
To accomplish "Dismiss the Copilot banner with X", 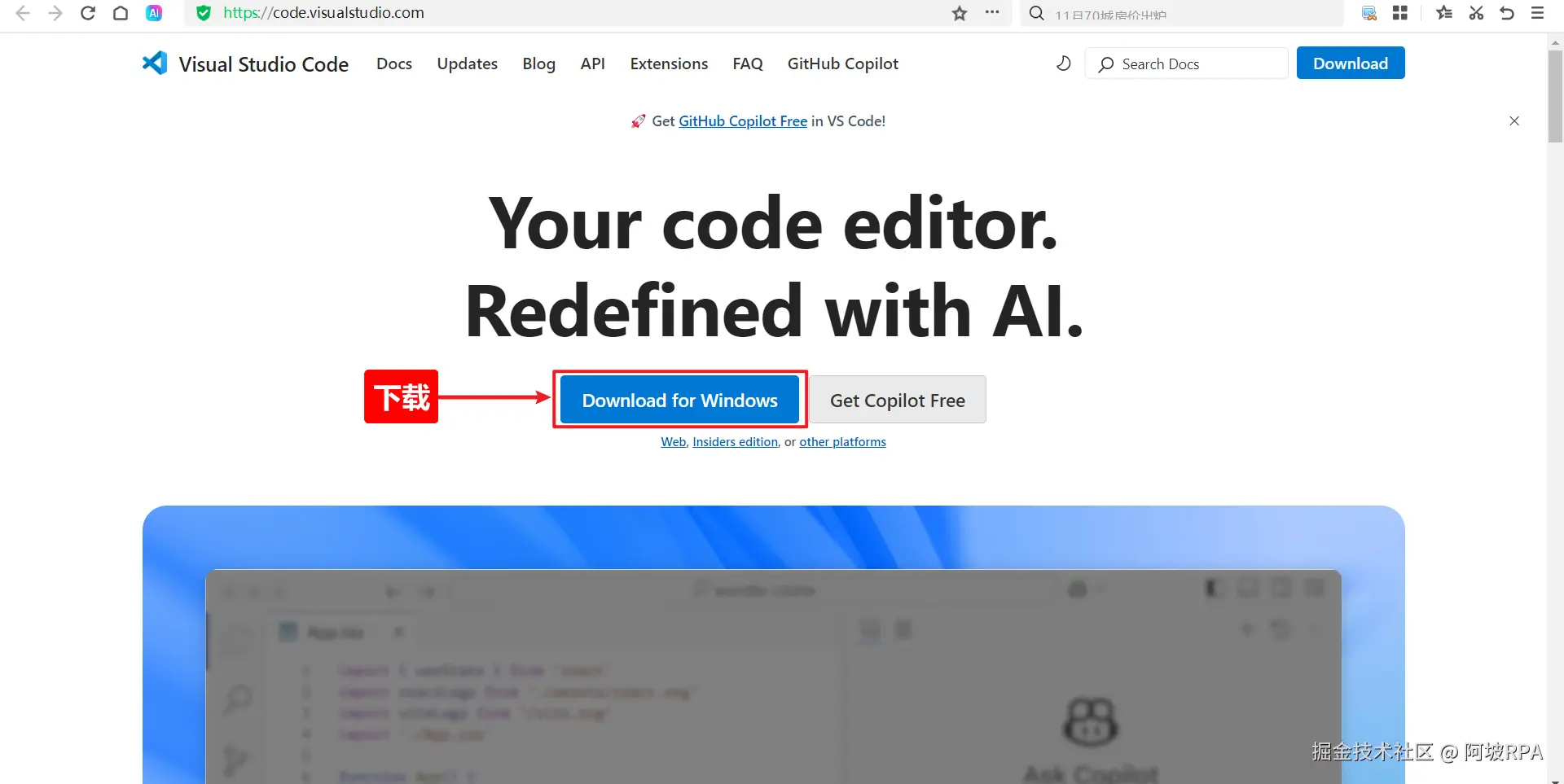I will 1514,120.
